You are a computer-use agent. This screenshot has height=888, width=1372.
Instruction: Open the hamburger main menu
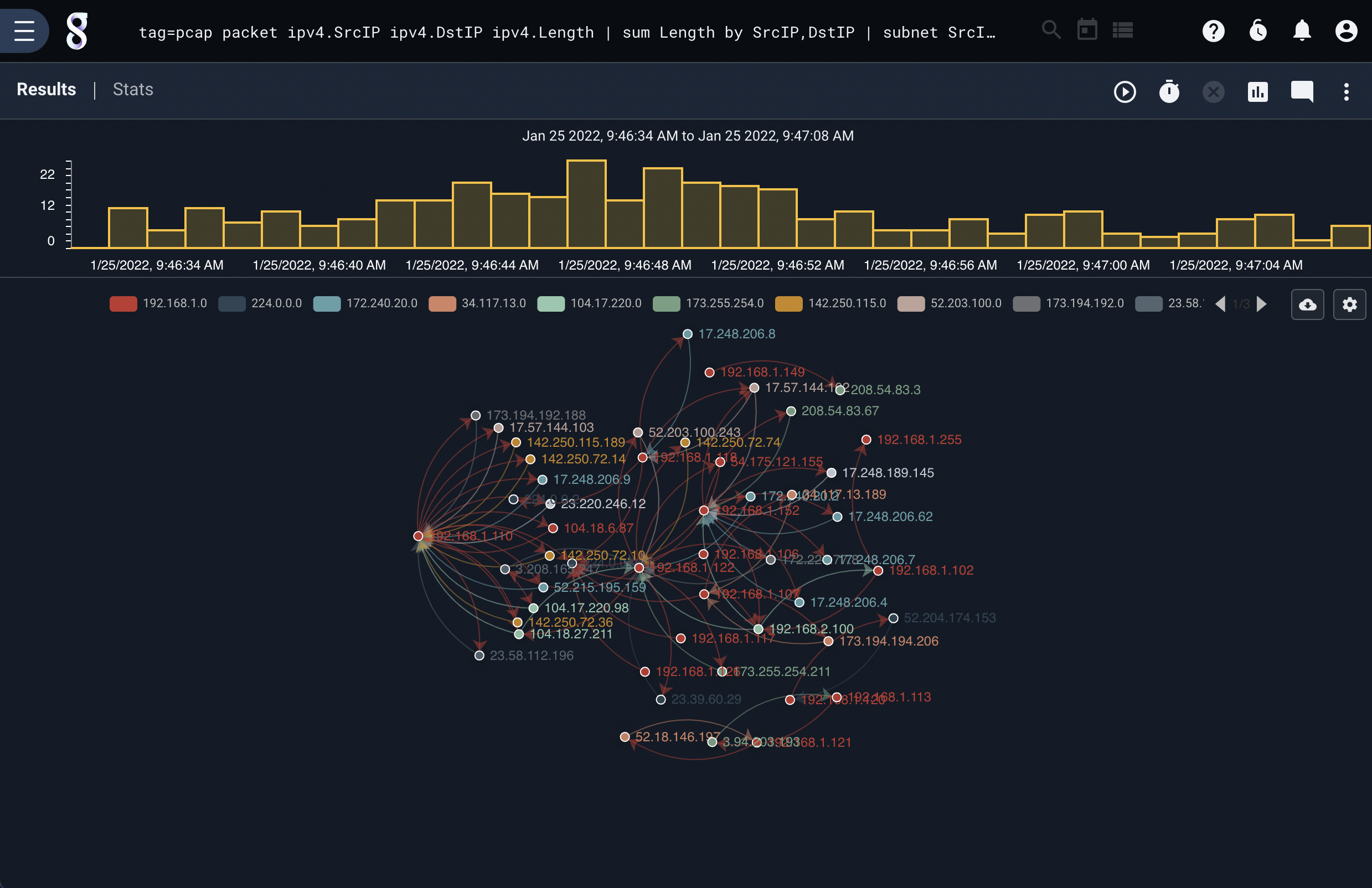(24, 30)
